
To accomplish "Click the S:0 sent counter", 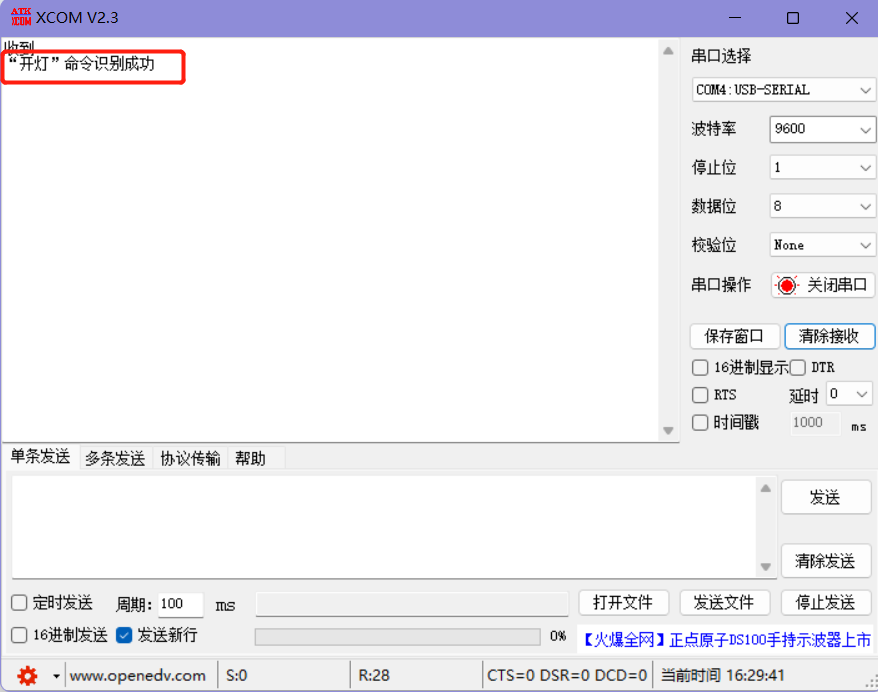I will click(x=236, y=676).
